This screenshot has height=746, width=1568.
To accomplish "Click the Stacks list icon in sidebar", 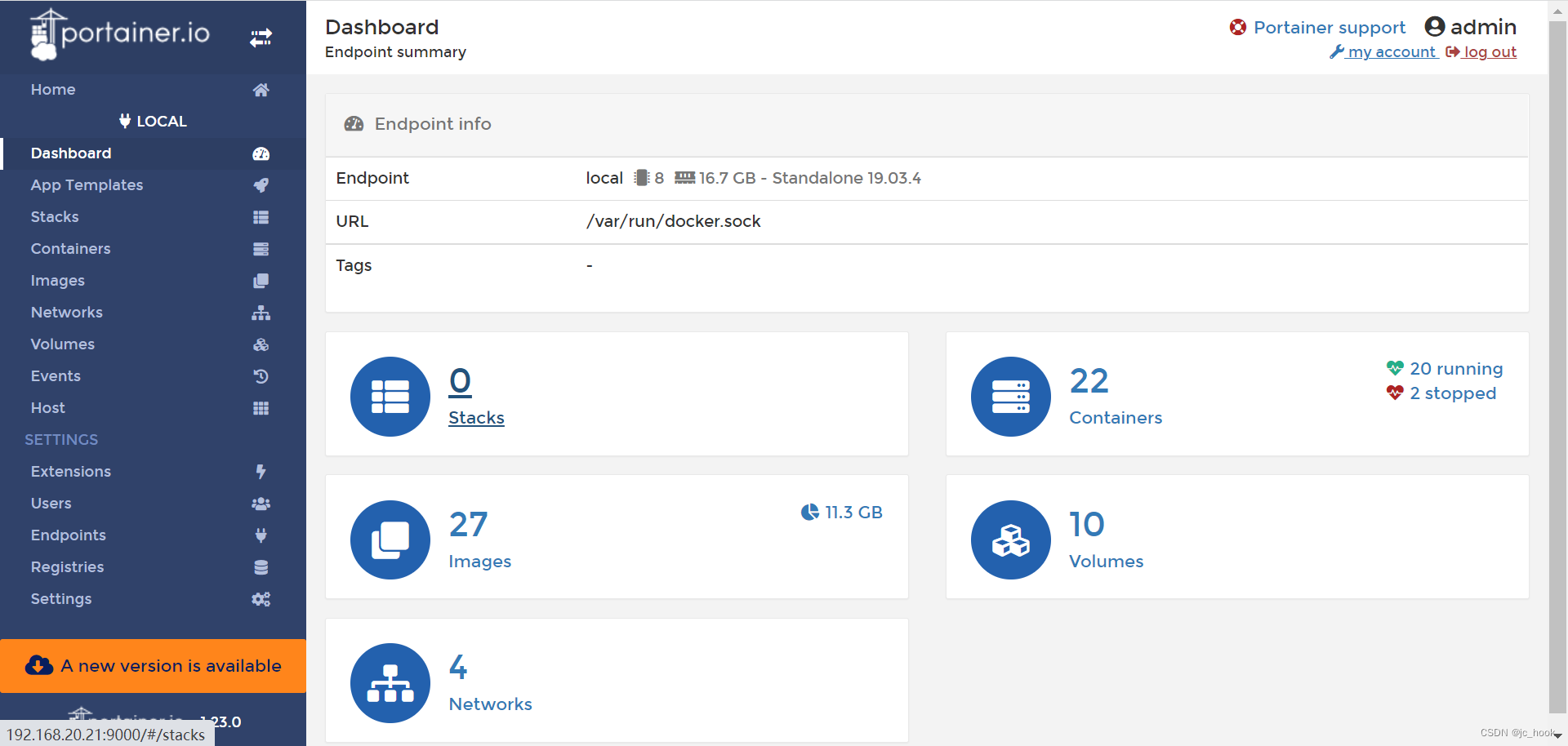I will coord(261,217).
